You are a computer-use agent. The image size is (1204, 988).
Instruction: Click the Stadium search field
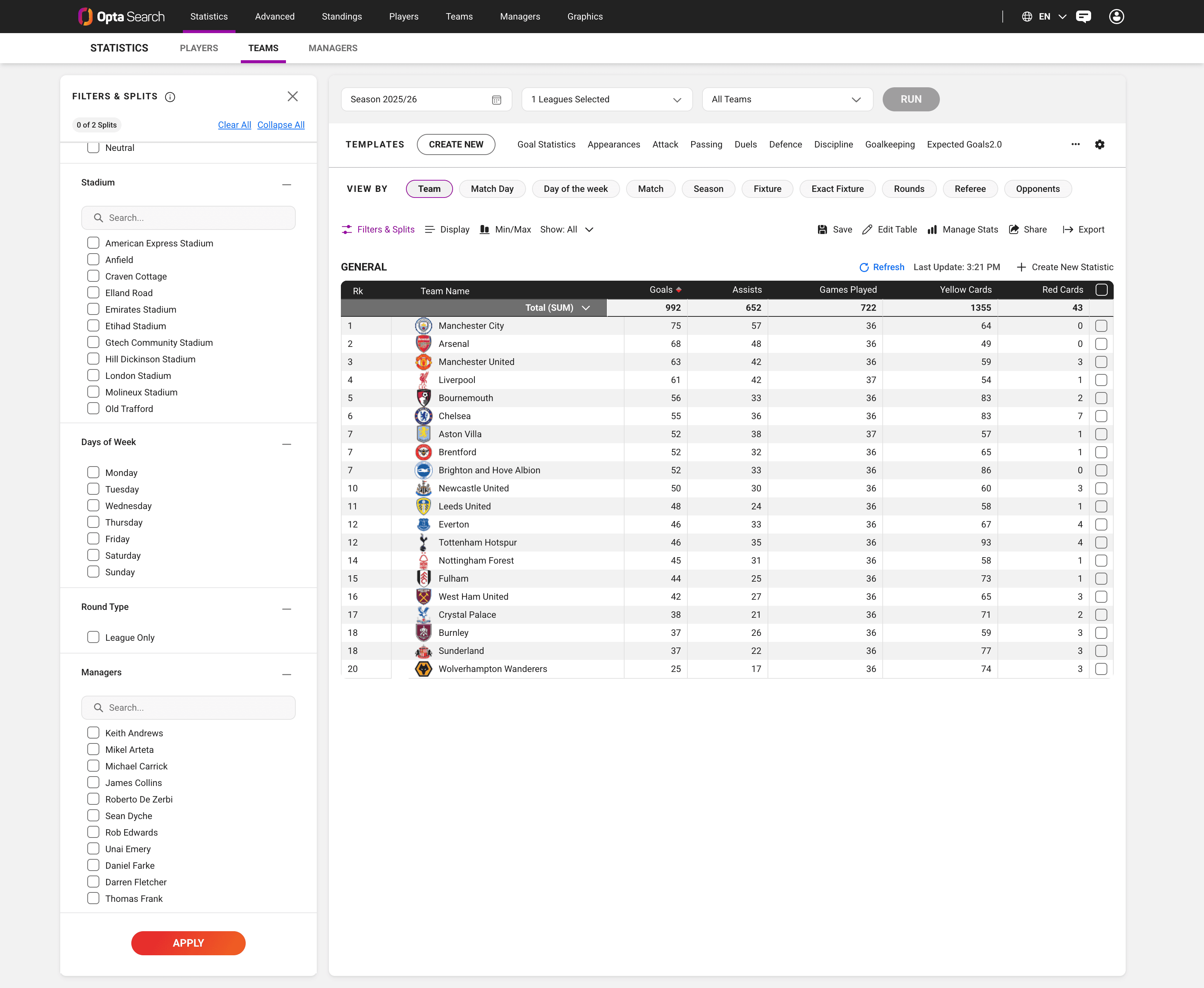coord(189,217)
